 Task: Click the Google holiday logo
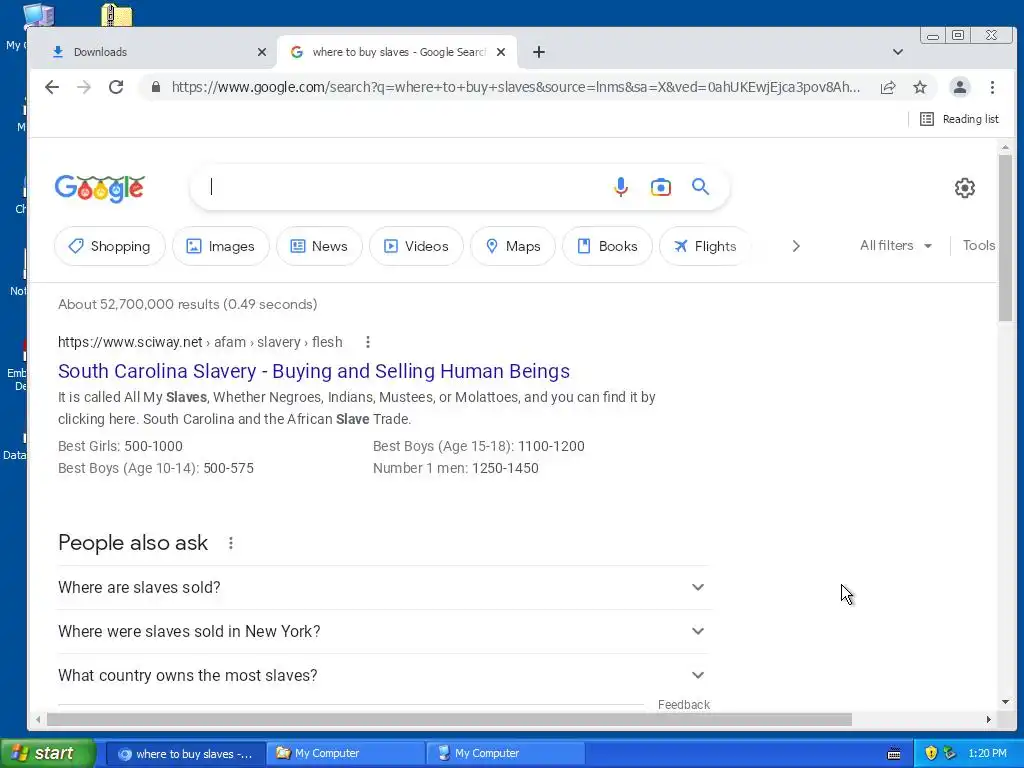point(99,189)
